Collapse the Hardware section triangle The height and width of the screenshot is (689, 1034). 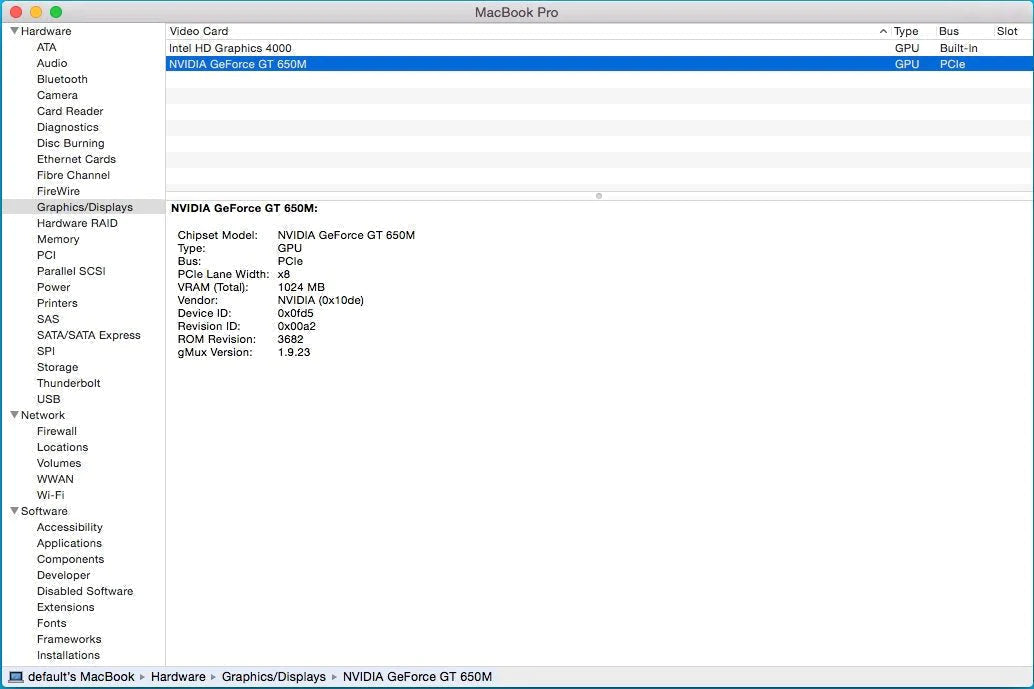pyautogui.click(x=14, y=31)
